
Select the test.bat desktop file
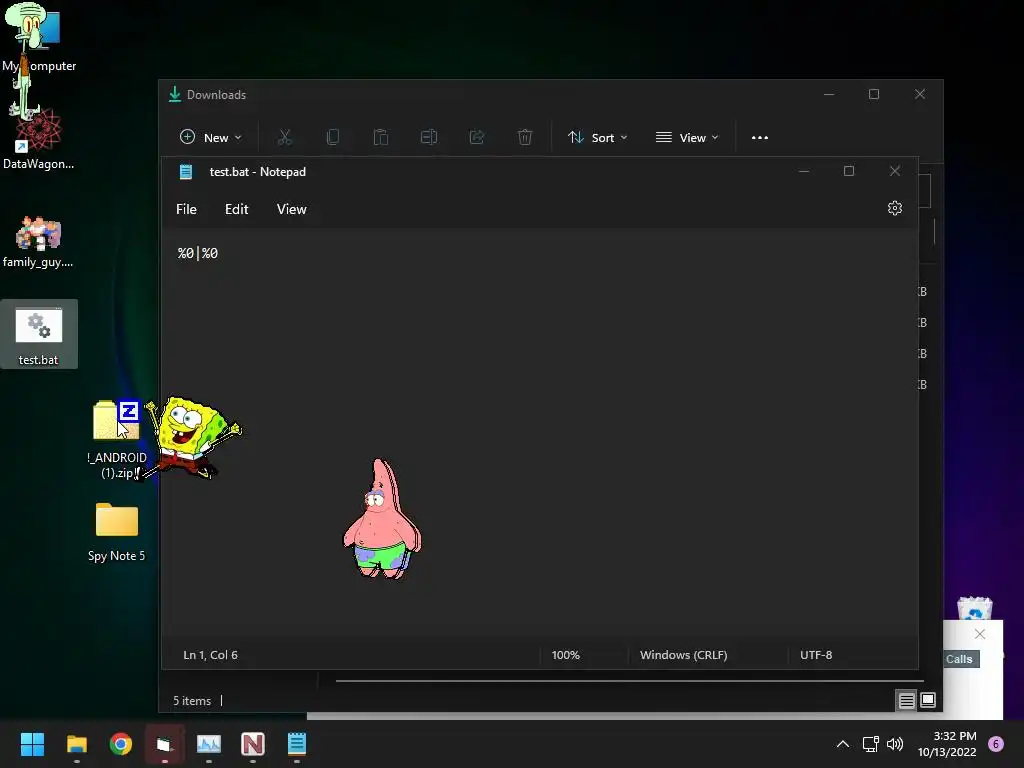(39, 334)
